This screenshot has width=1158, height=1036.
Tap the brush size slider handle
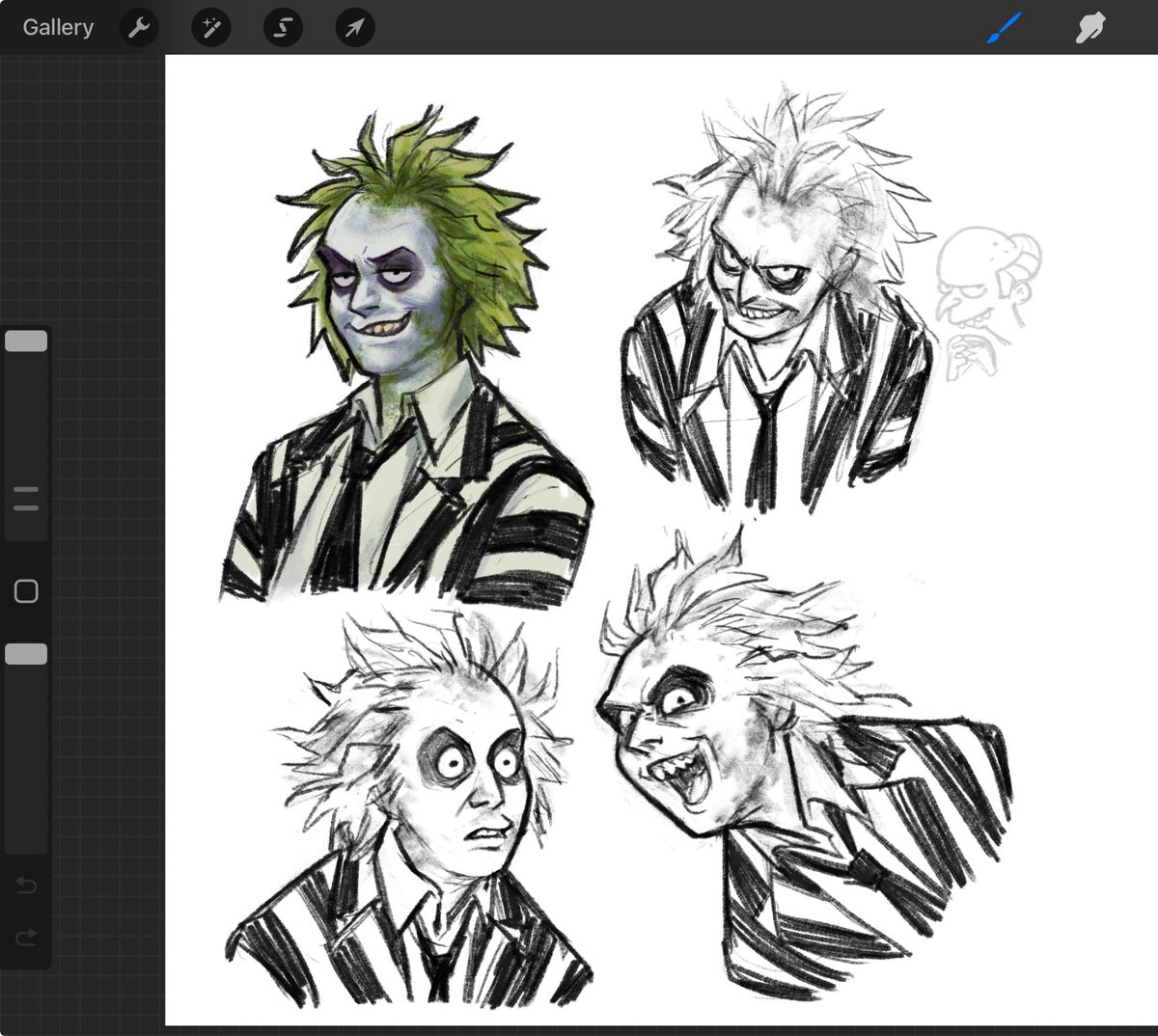[x=26, y=340]
